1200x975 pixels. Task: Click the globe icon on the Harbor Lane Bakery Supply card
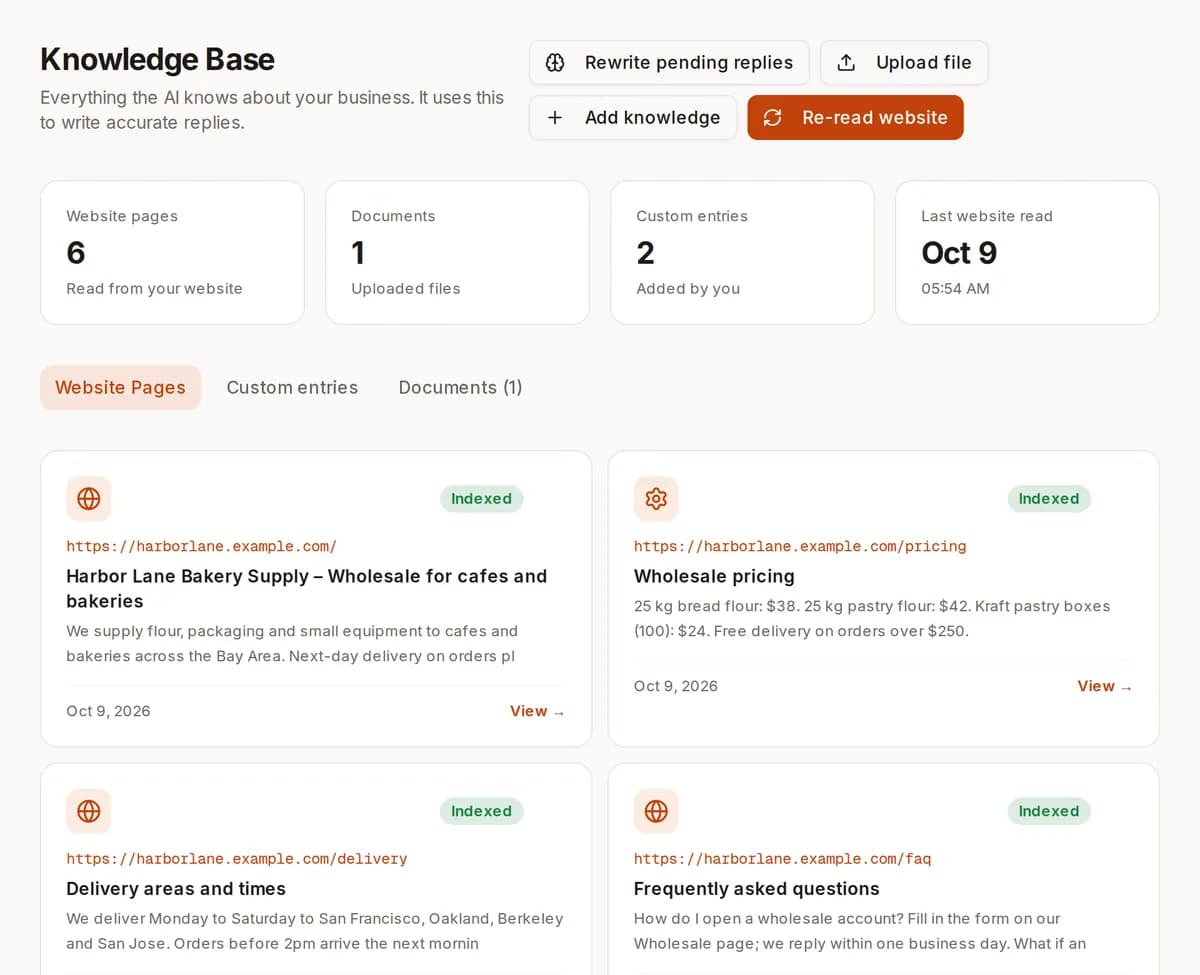coord(88,499)
